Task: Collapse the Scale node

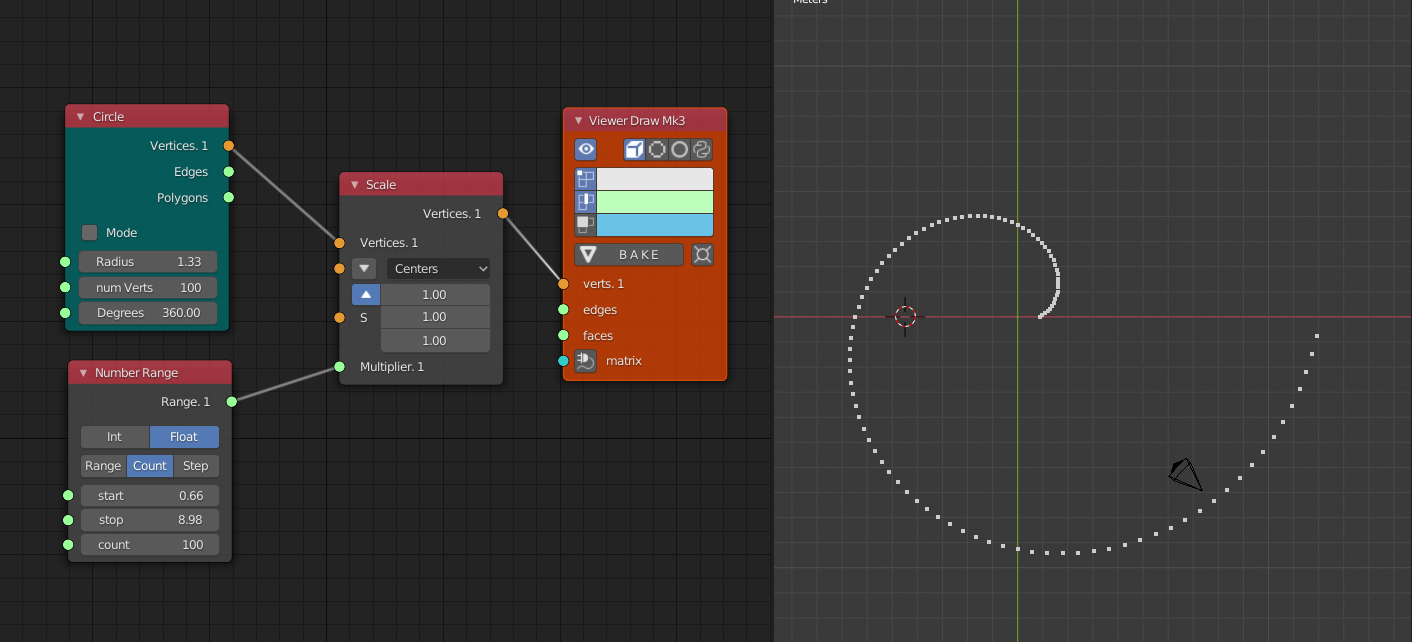Action: pyautogui.click(x=354, y=185)
